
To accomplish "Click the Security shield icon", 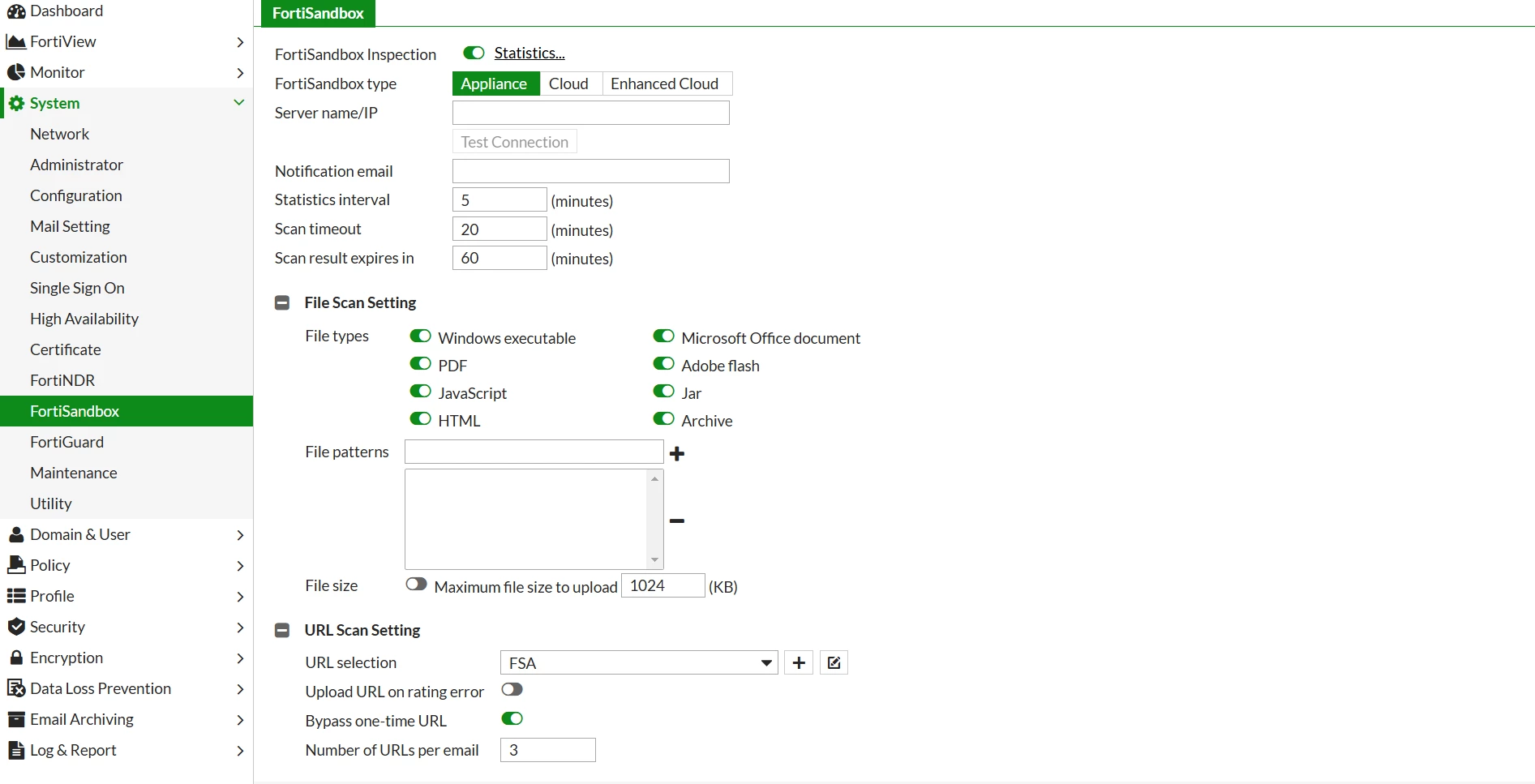I will [16, 627].
